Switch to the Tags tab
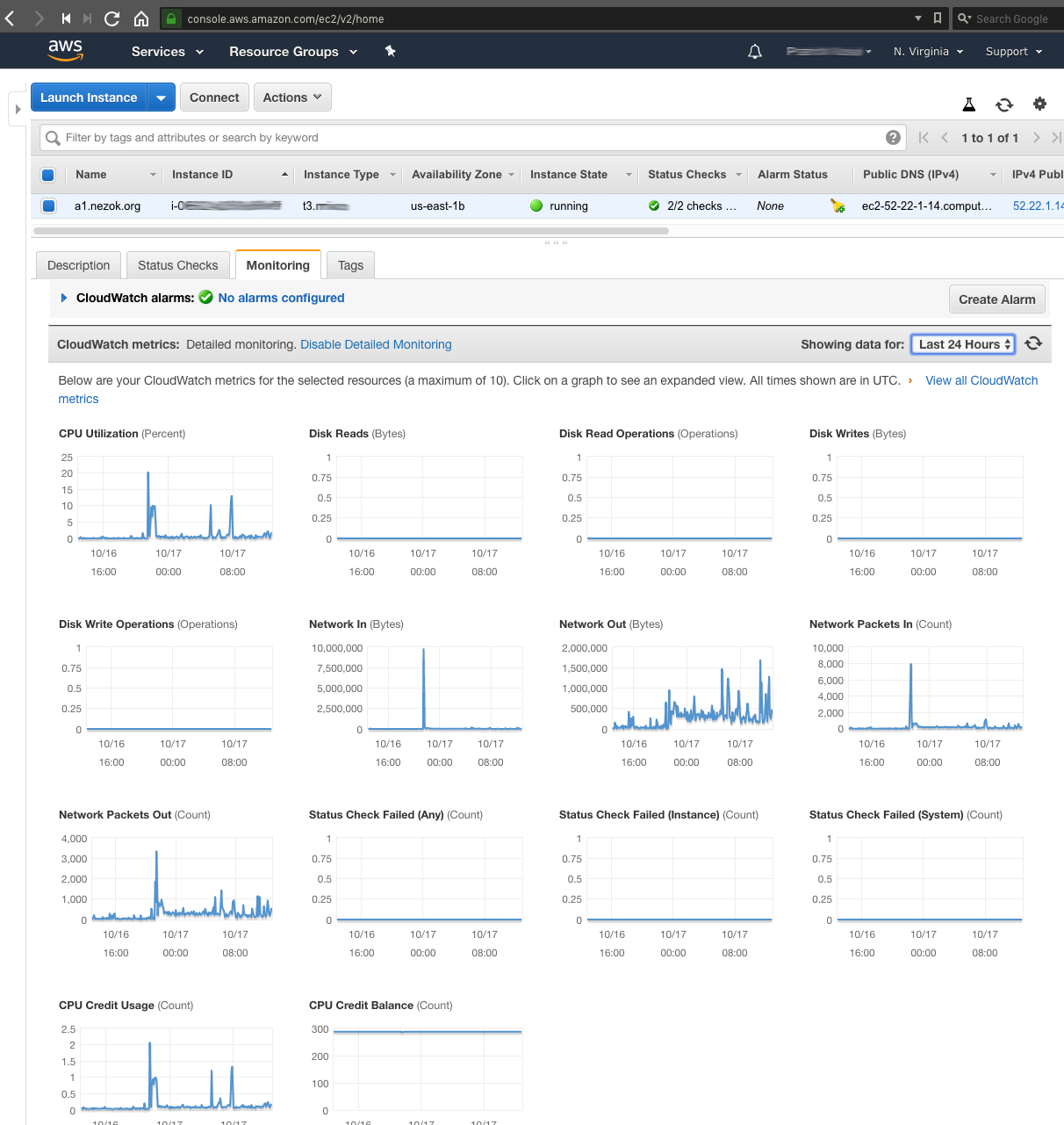The height and width of the screenshot is (1125, 1064). click(350, 265)
